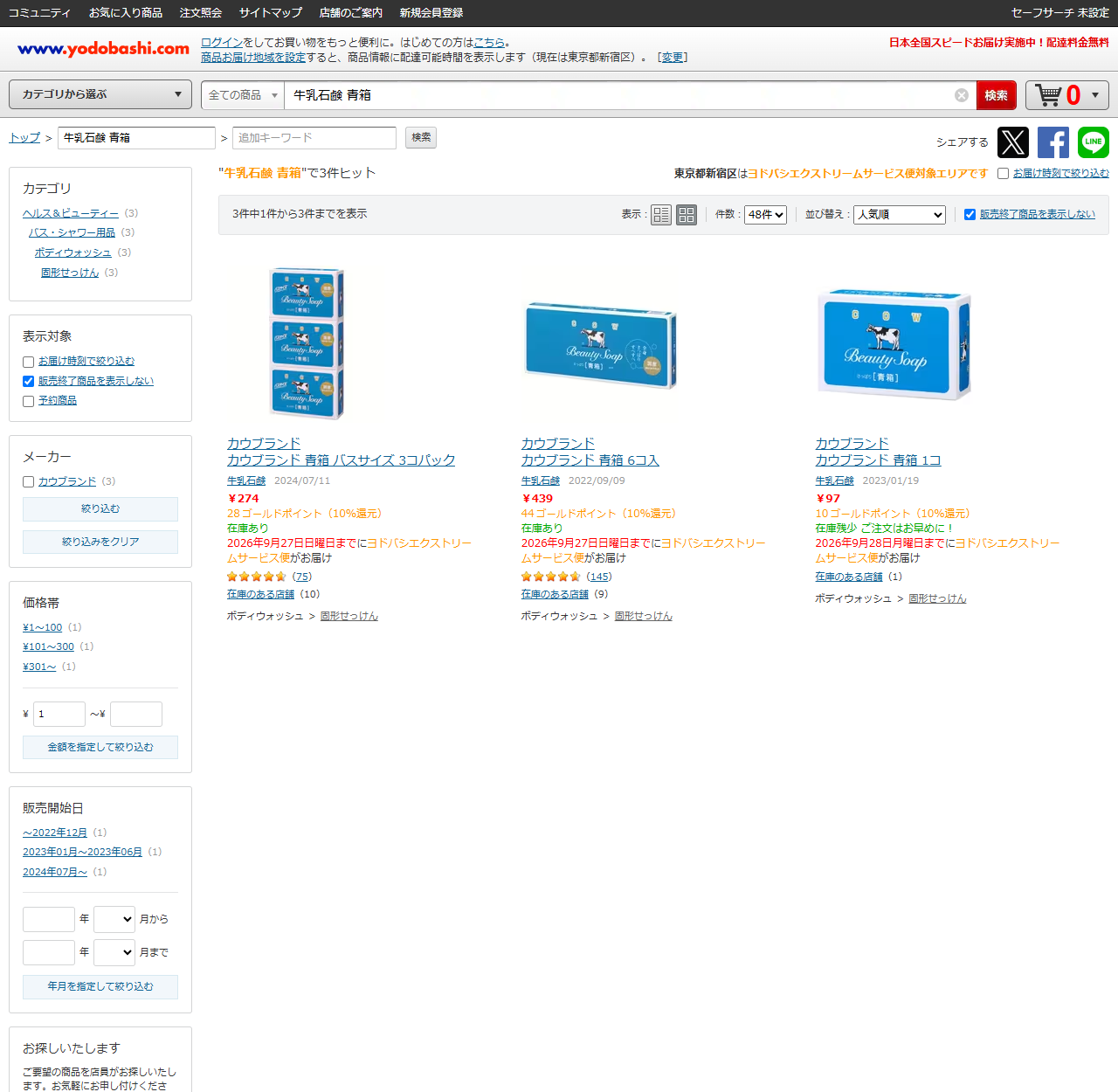Open ¥101~300 price range link

pyautogui.click(x=48, y=647)
